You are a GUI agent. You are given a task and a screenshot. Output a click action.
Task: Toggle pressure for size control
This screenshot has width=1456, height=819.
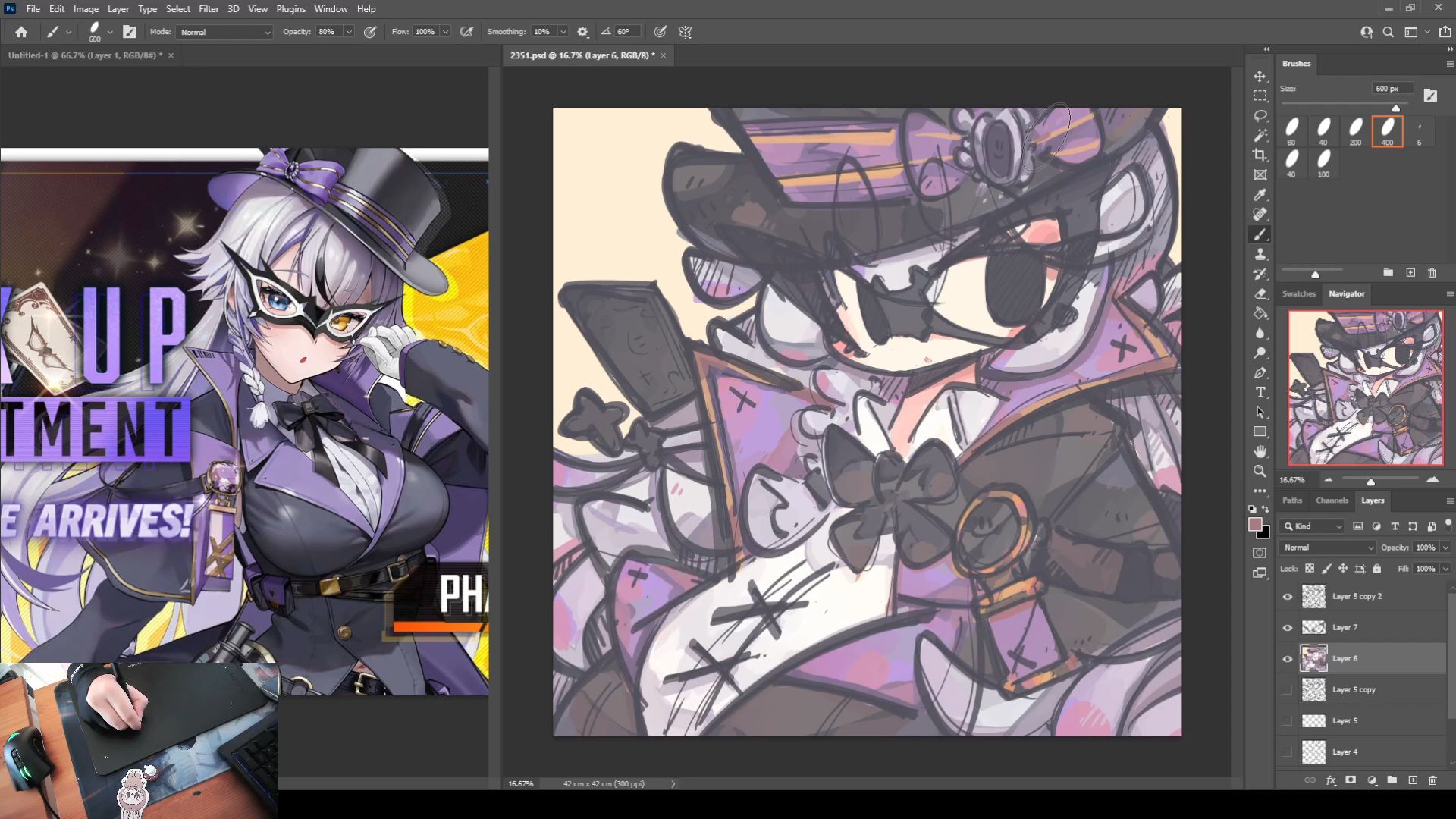pos(661,32)
